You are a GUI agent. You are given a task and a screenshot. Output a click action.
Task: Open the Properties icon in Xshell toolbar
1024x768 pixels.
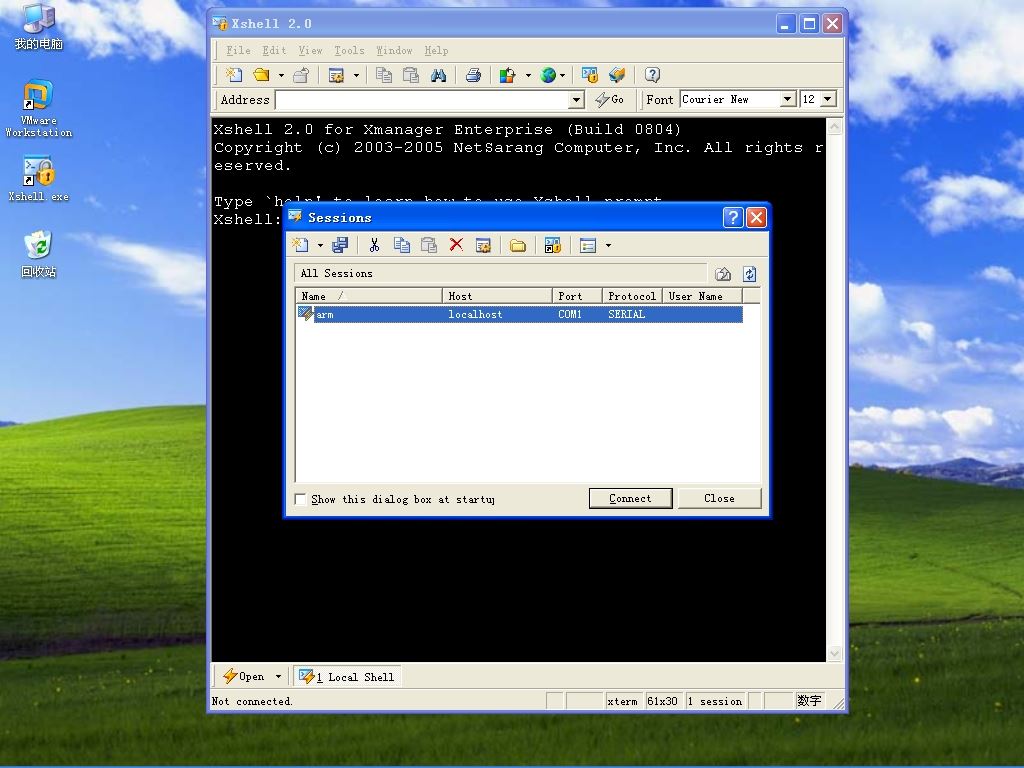[x=336, y=75]
